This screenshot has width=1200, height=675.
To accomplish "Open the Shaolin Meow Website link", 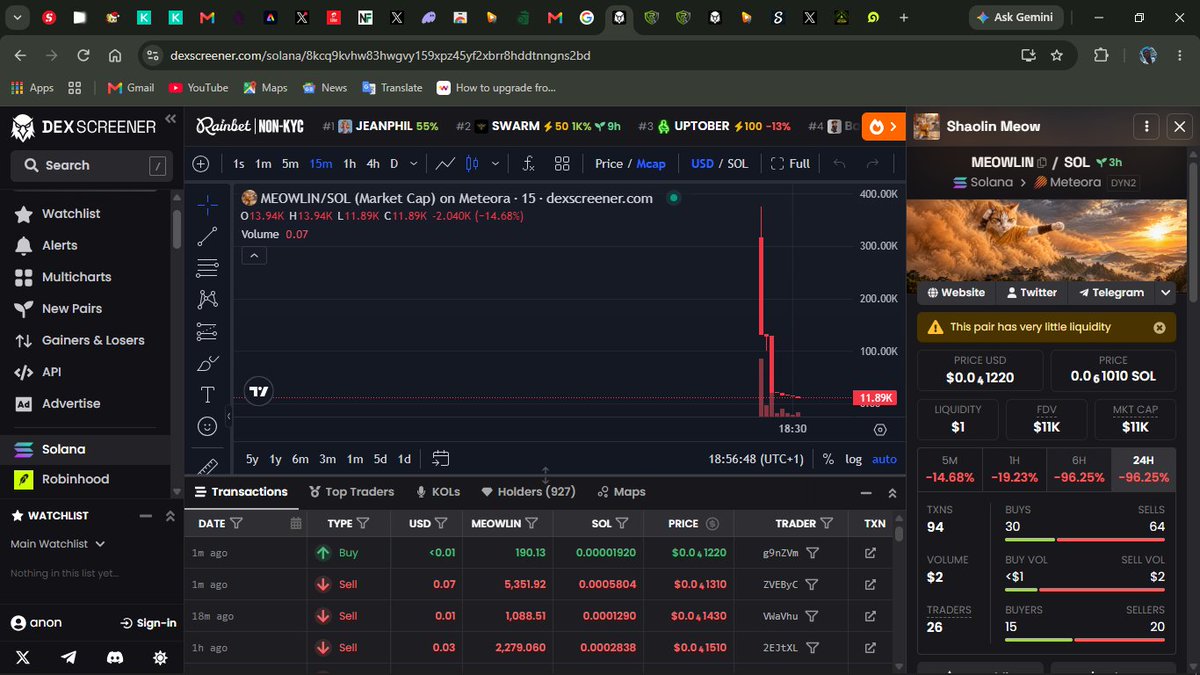I will 956,293.
